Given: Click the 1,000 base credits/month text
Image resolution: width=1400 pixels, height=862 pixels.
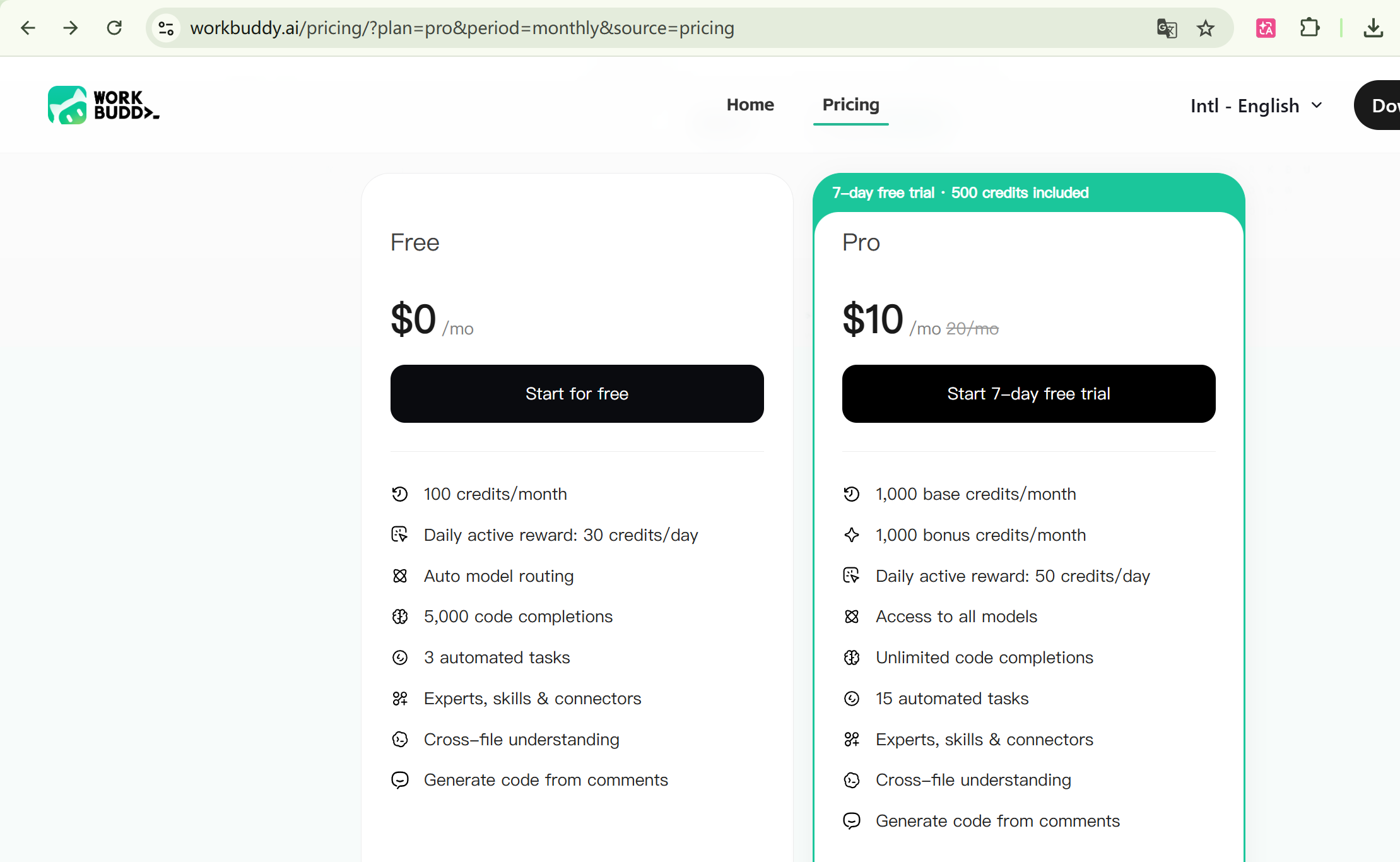Looking at the screenshot, I should click(976, 494).
